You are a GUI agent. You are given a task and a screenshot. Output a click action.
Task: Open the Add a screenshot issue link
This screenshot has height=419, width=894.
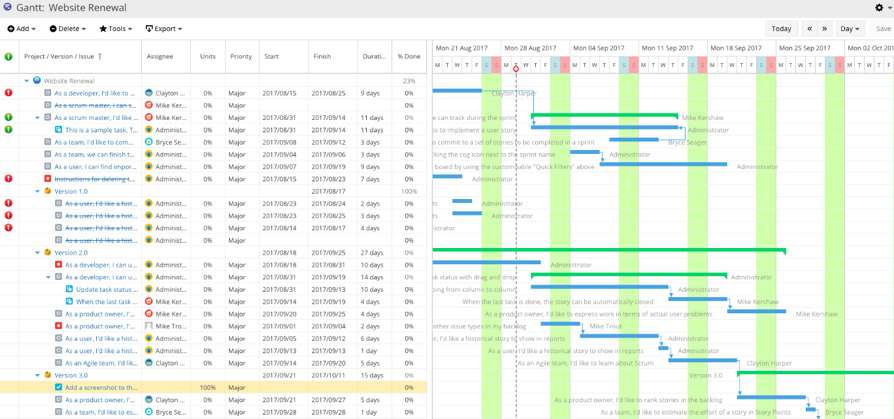[101, 388]
